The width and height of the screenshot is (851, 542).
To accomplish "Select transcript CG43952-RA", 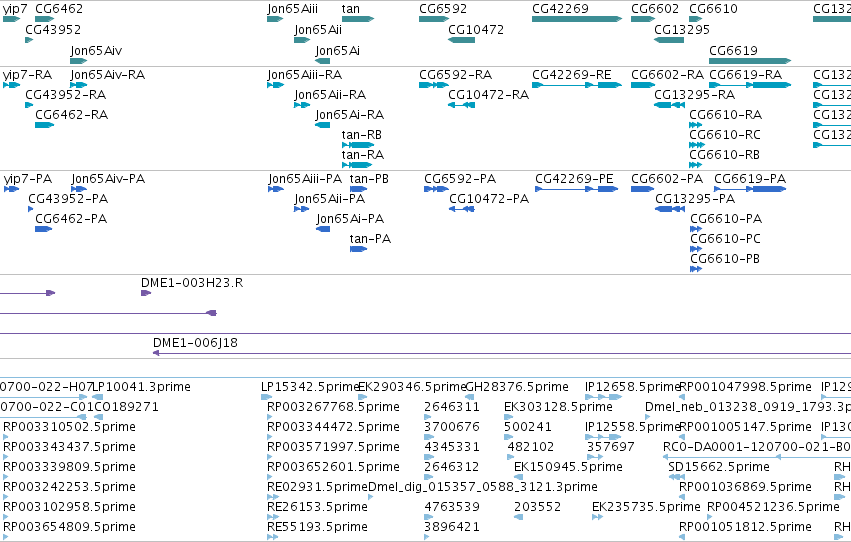I will coord(29,105).
